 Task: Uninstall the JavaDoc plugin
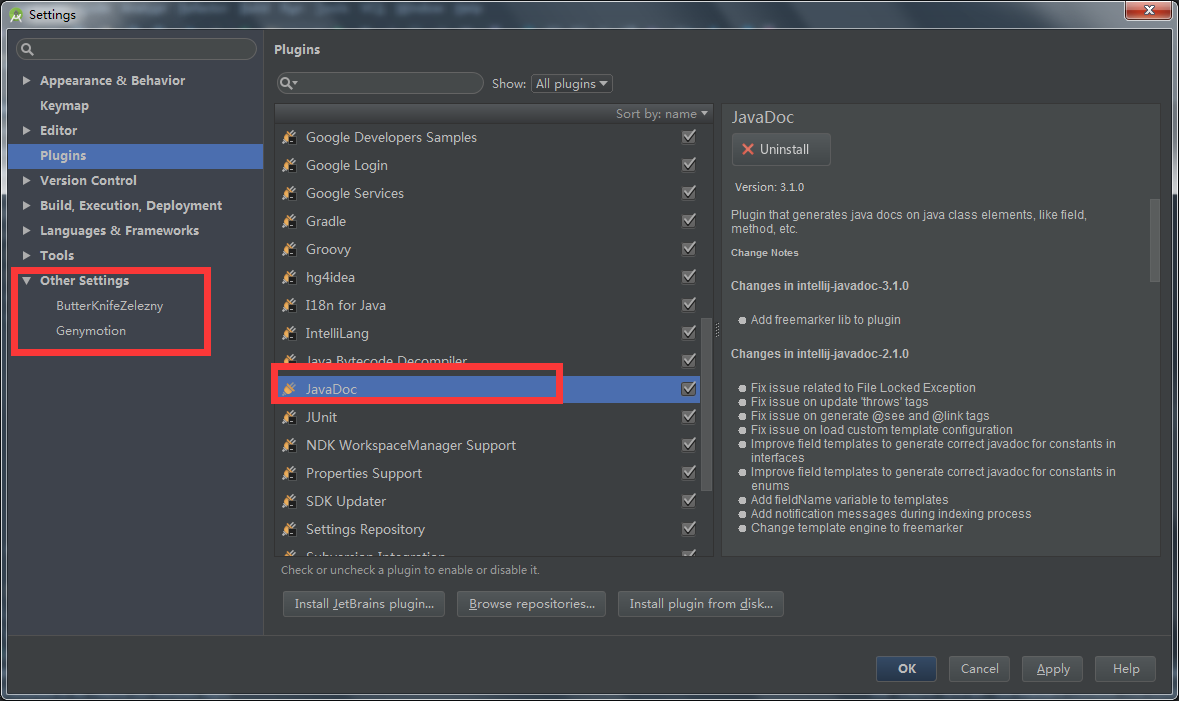(781, 149)
